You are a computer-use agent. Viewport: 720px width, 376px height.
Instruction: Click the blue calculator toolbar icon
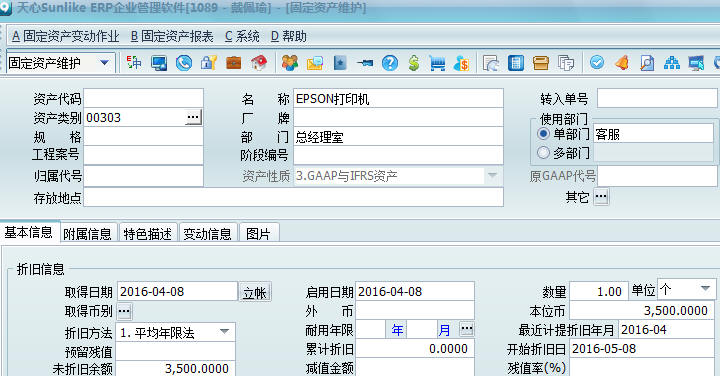pos(516,63)
